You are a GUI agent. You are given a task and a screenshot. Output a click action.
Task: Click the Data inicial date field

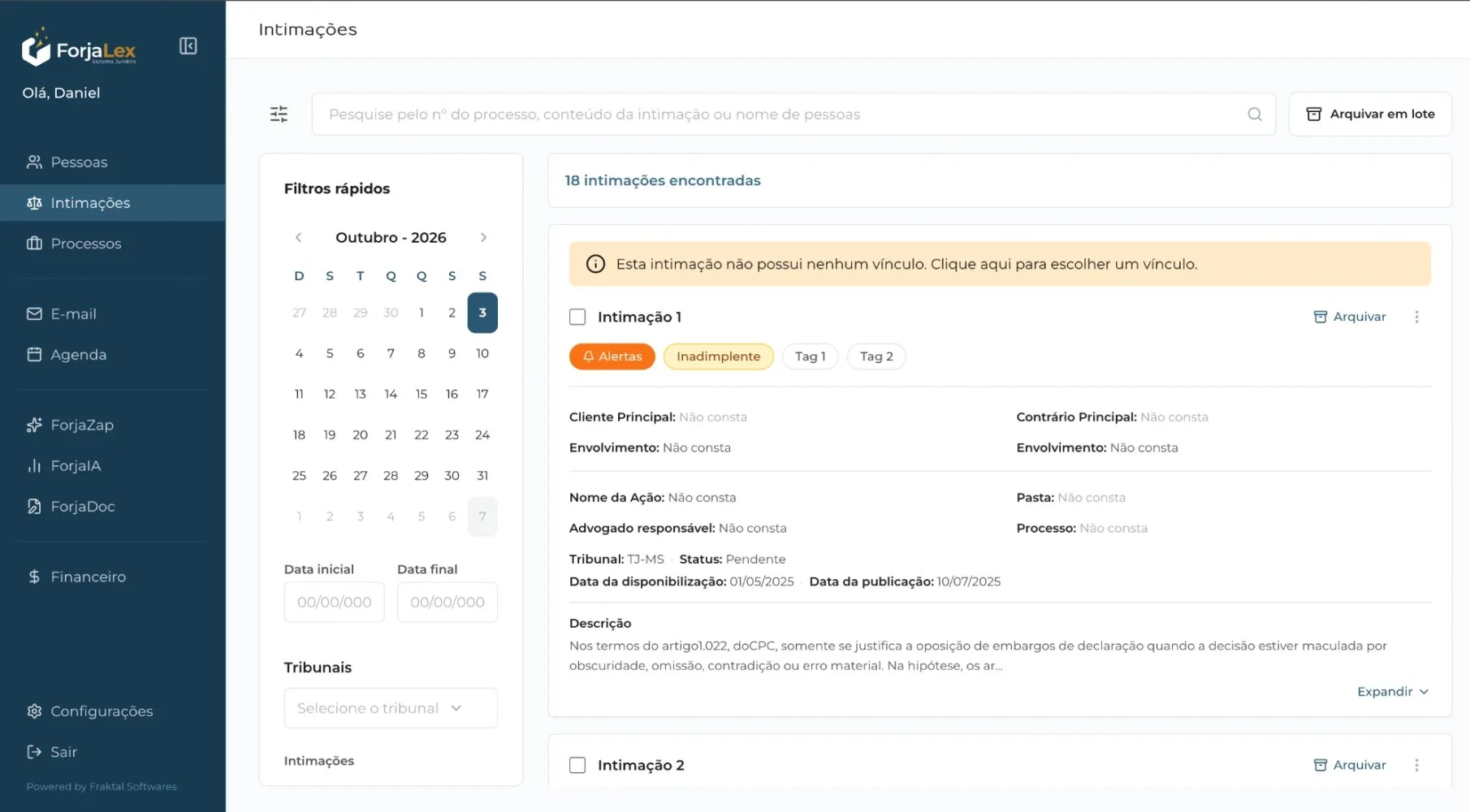[x=334, y=603]
